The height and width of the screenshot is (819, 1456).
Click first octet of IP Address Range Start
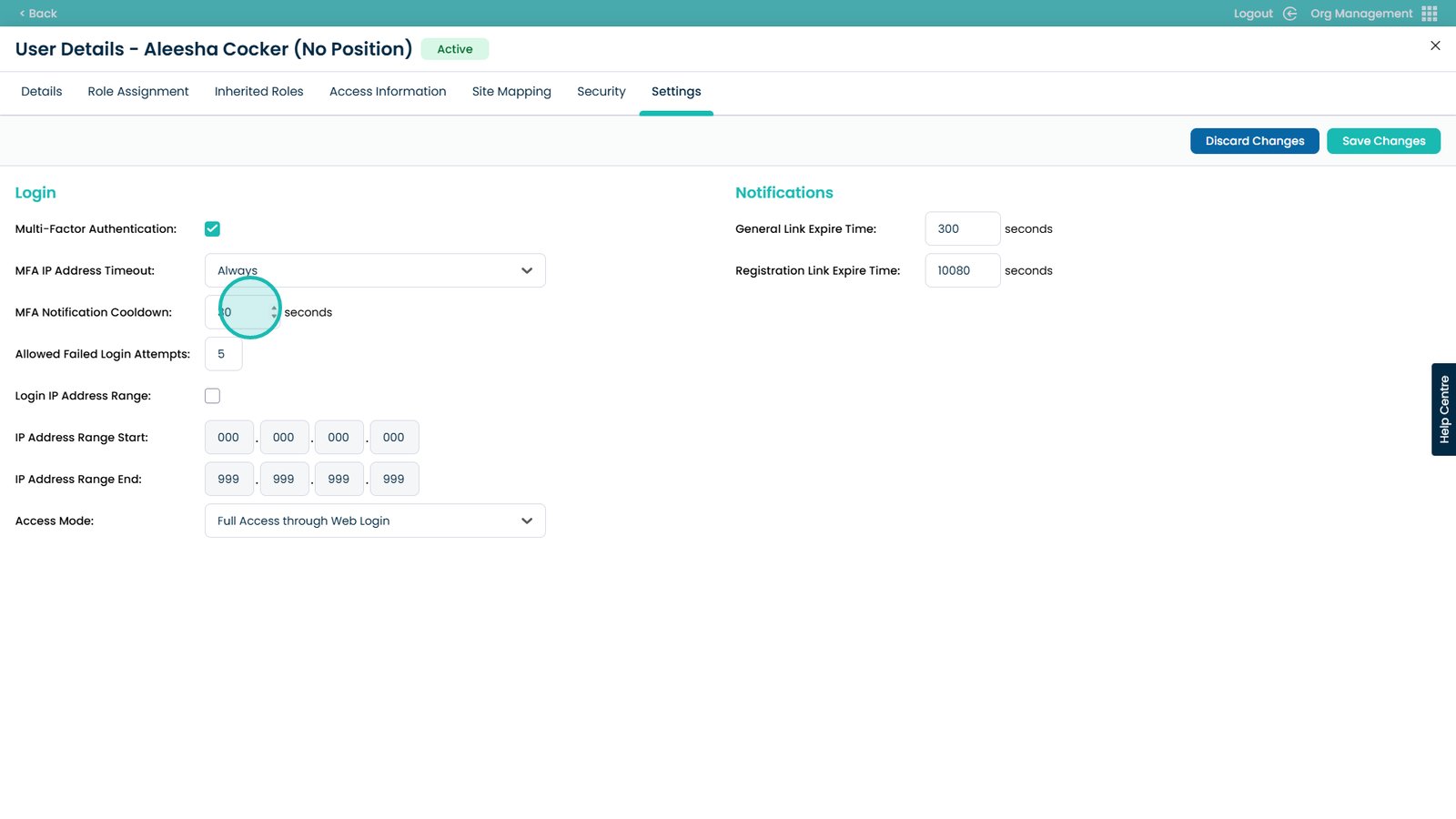(228, 438)
